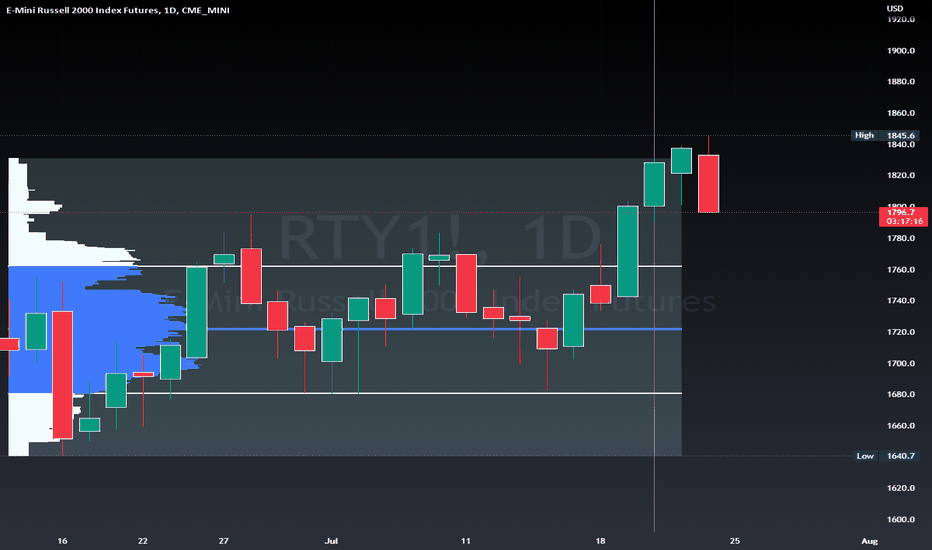Image resolution: width=932 pixels, height=550 pixels.
Task: Click the tall green candle closing near 1800
Action: pos(628,251)
